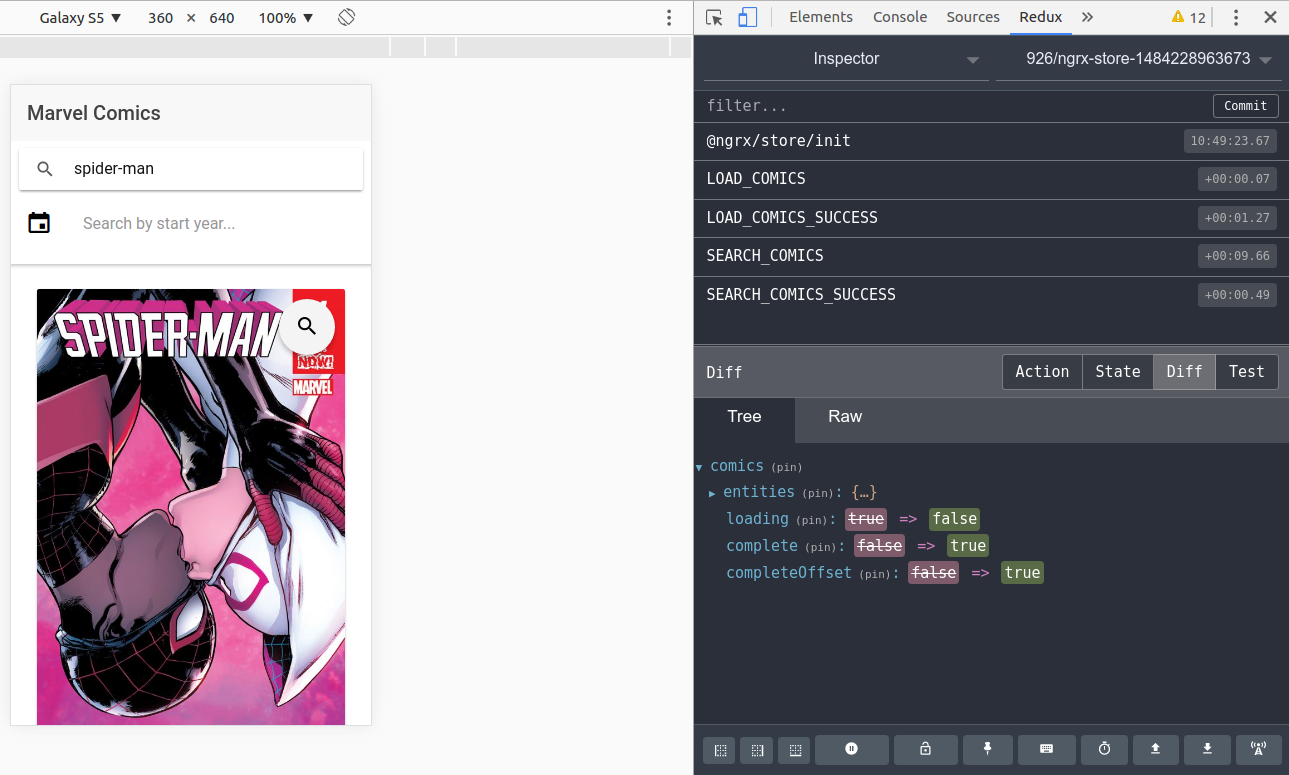Viewport: 1289px width, 775px height.
Task: Click the Search by start year field
Action: pyautogui.click(x=218, y=224)
